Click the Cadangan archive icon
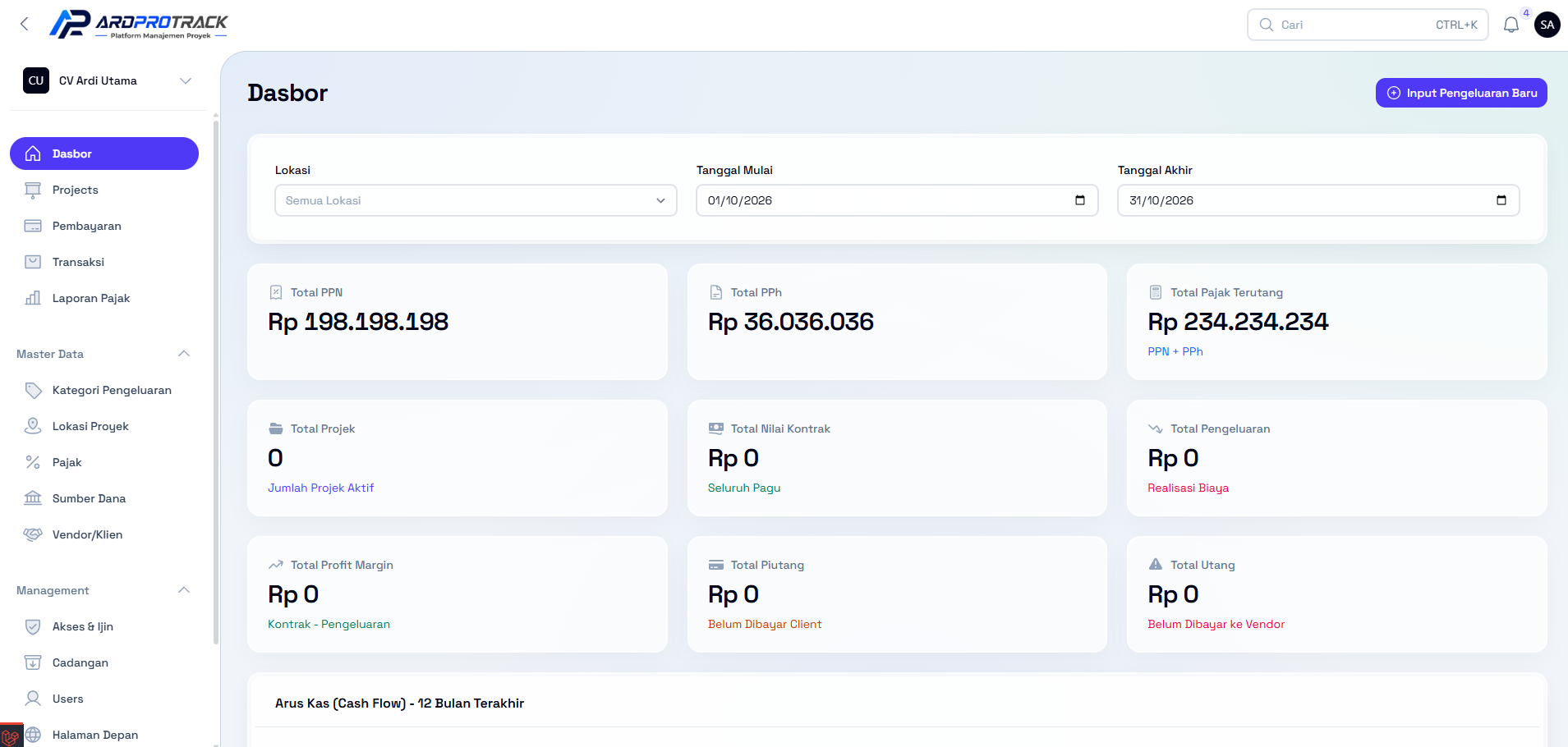1568x747 pixels. (x=33, y=662)
